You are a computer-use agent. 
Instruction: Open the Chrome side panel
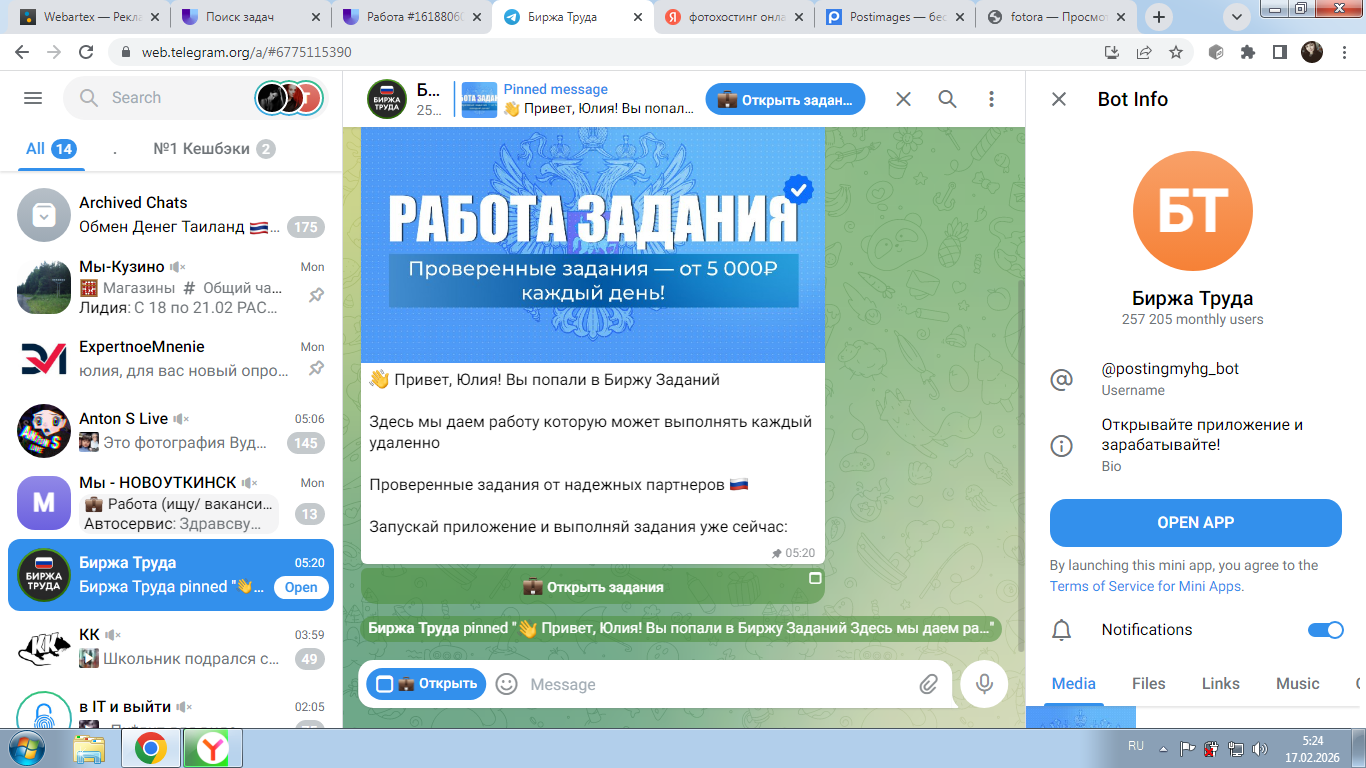click(x=1279, y=52)
